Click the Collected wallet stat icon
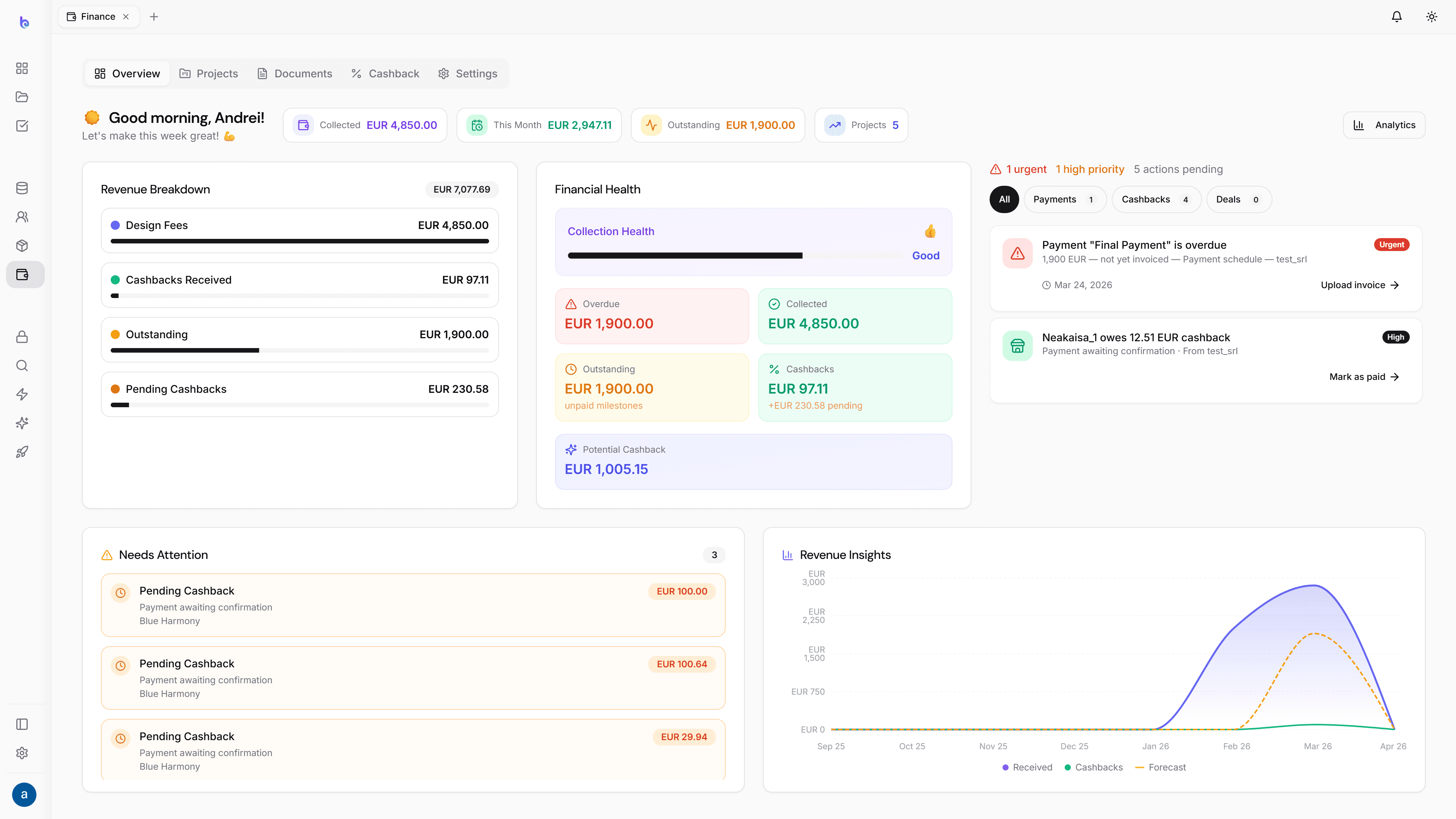Screen dimensions: 1456x819 [x=303, y=125]
